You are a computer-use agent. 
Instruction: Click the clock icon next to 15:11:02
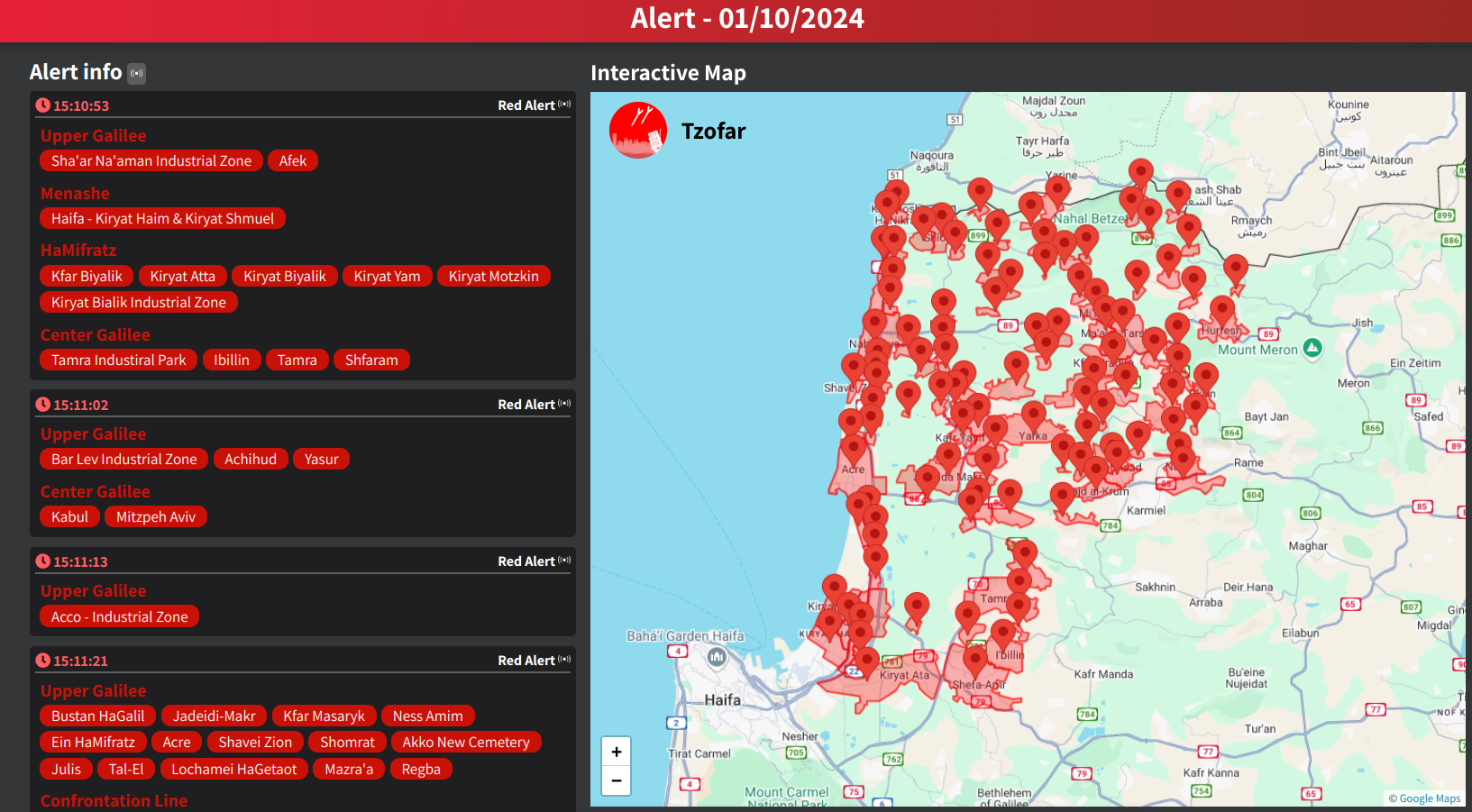point(42,405)
